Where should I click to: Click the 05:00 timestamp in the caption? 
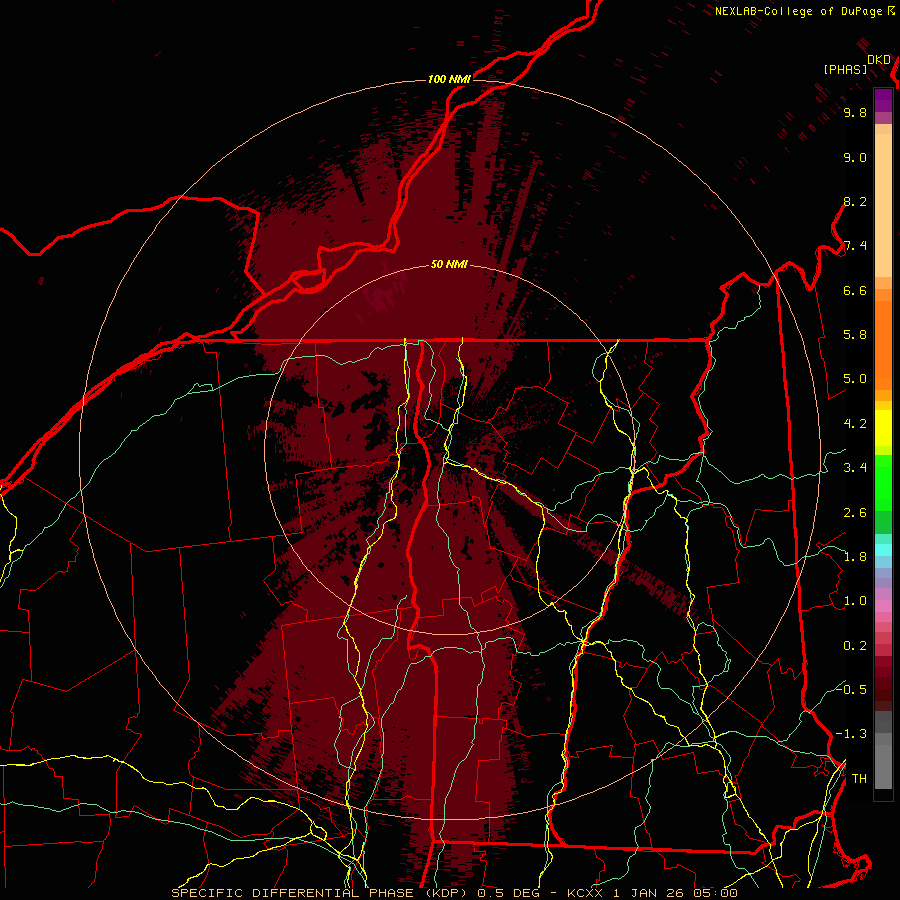[715, 893]
